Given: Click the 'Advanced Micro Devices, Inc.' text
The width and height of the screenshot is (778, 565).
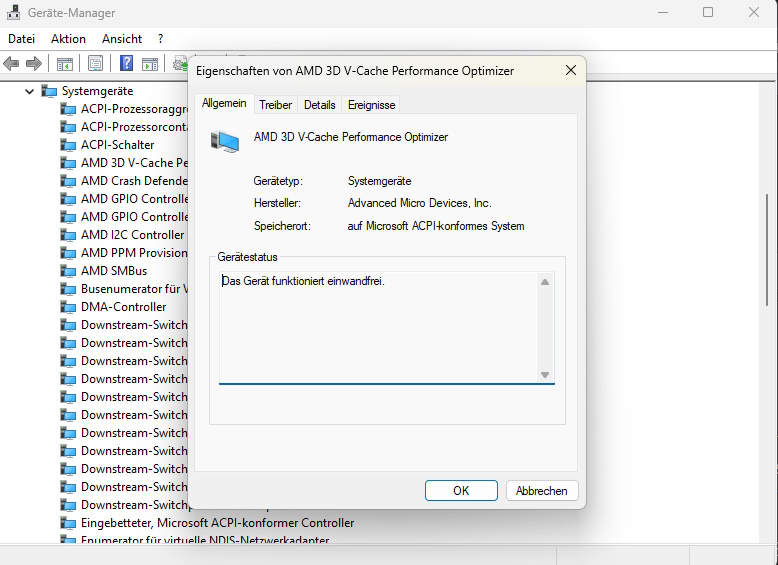Looking at the screenshot, I should [420, 203].
